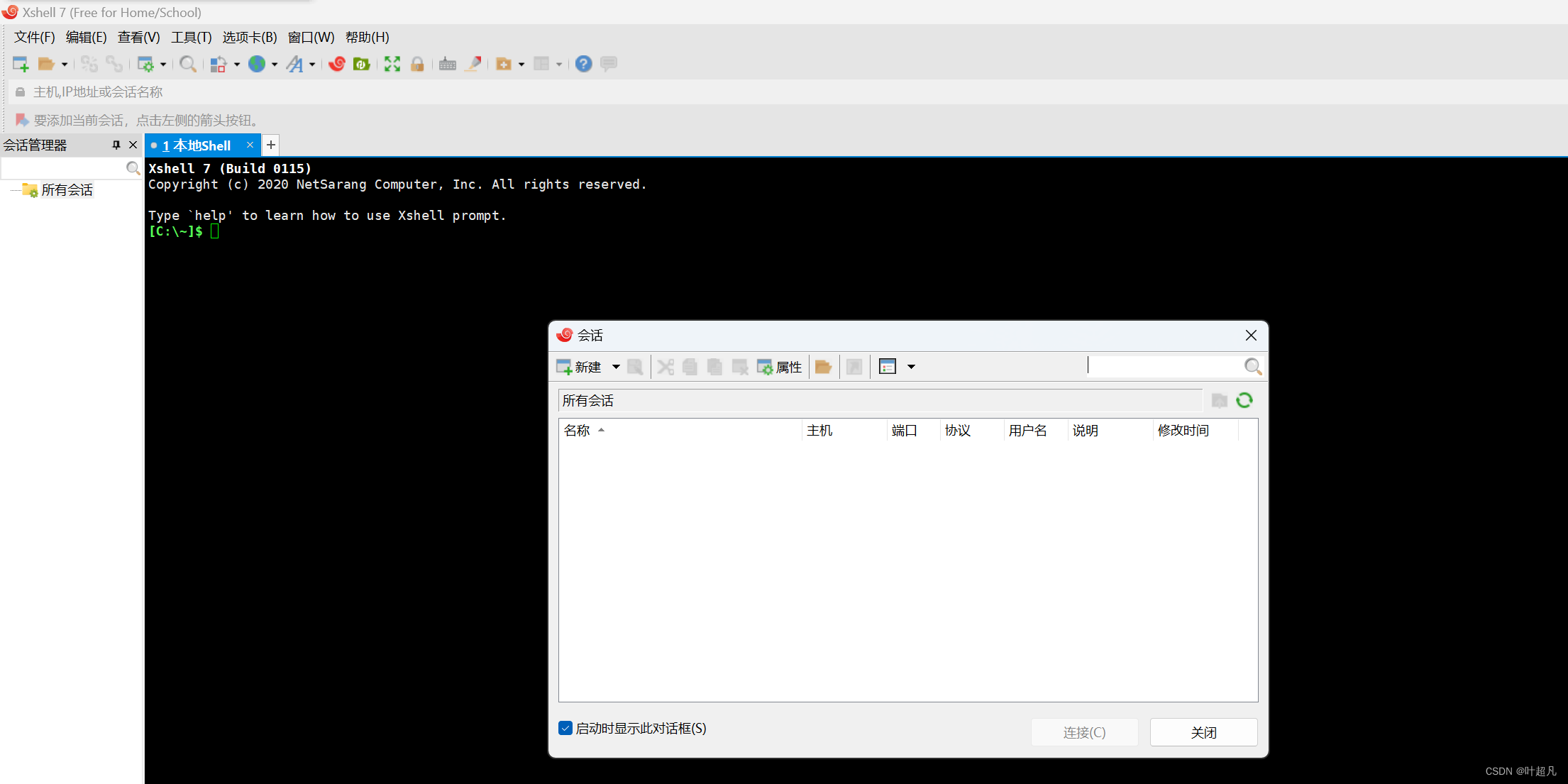This screenshot has height=784, width=1568.
Task: Launch Xftp green folder icon
Action: click(x=362, y=64)
